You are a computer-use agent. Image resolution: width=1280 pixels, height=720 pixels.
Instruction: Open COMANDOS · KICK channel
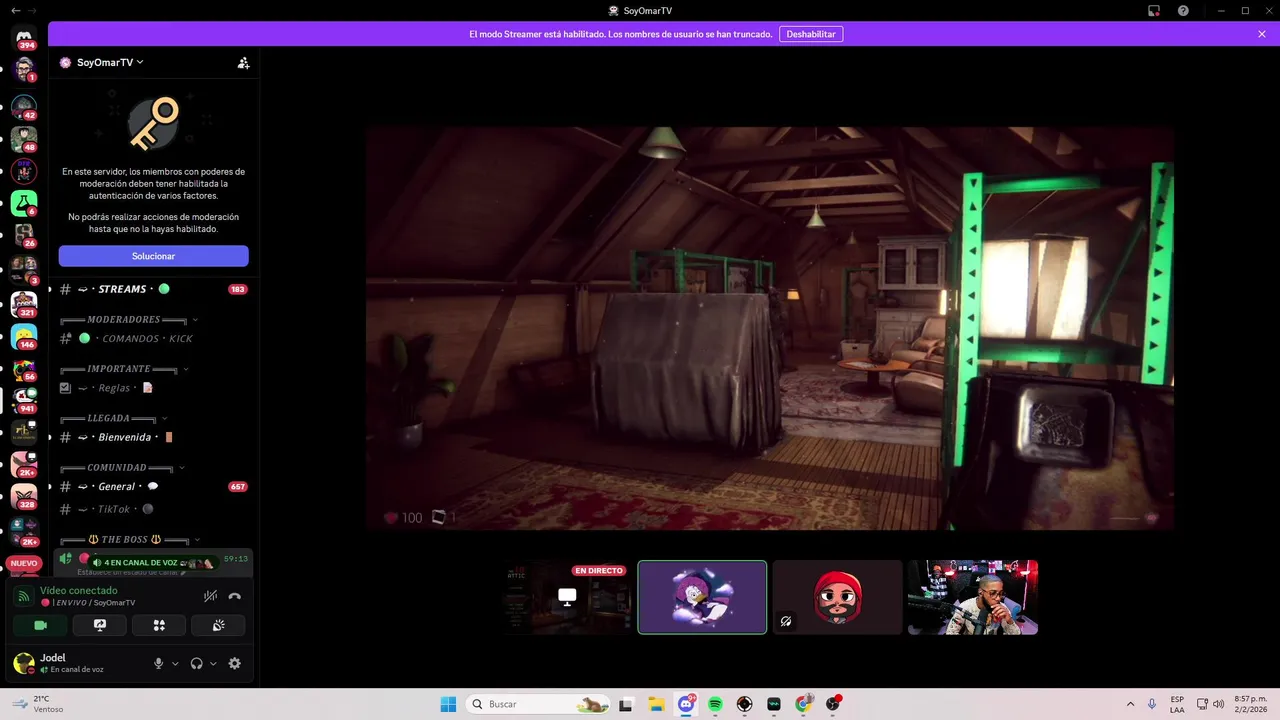pyautogui.click(x=153, y=338)
